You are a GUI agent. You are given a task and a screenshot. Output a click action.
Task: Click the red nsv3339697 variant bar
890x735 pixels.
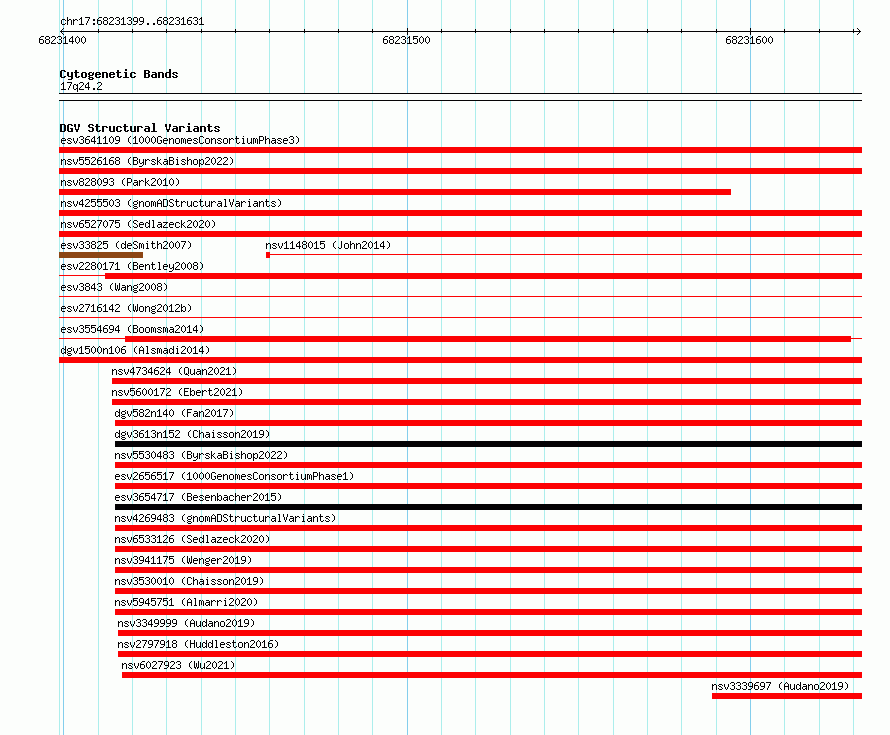pos(787,696)
